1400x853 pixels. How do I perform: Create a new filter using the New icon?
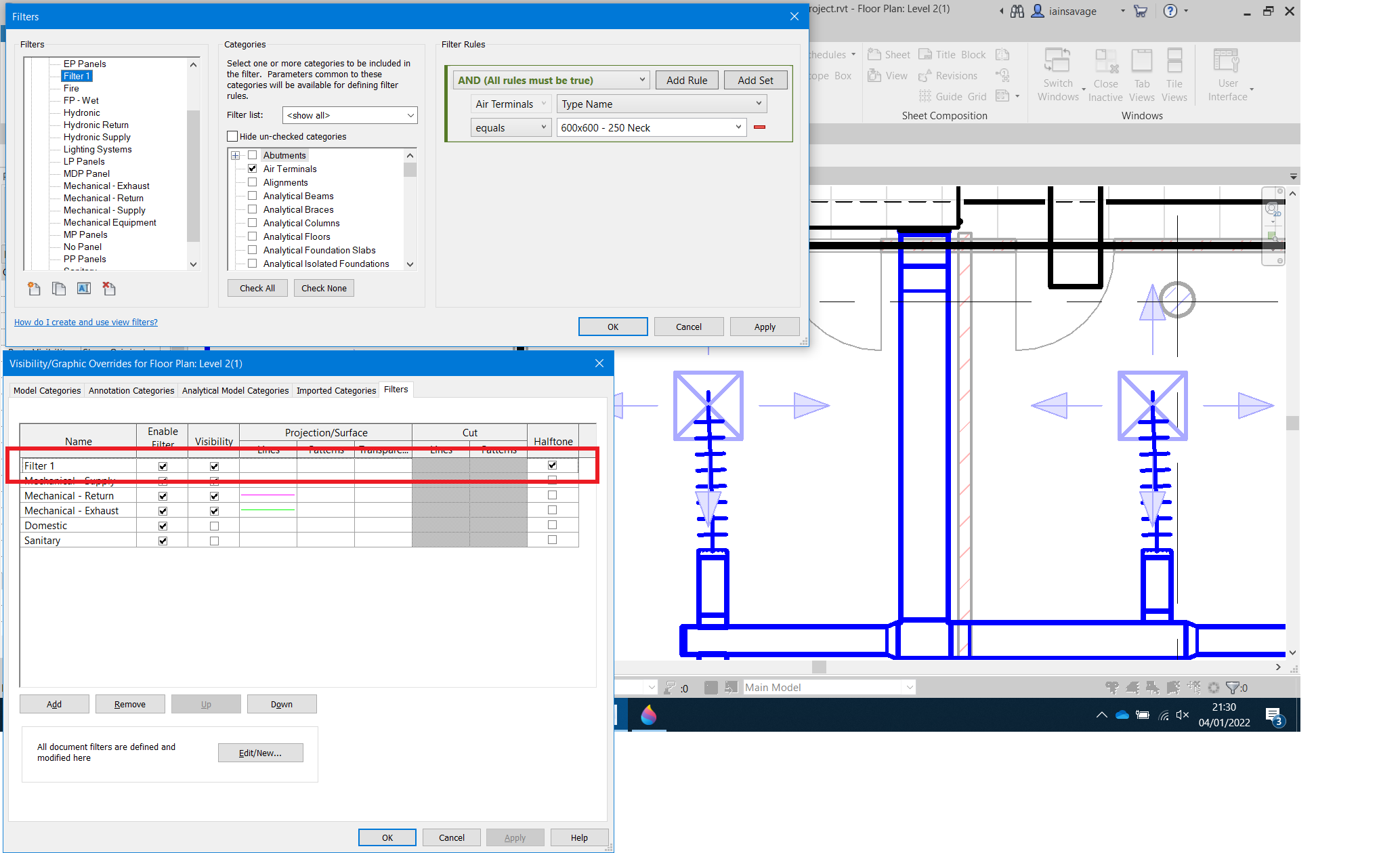point(34,288)
